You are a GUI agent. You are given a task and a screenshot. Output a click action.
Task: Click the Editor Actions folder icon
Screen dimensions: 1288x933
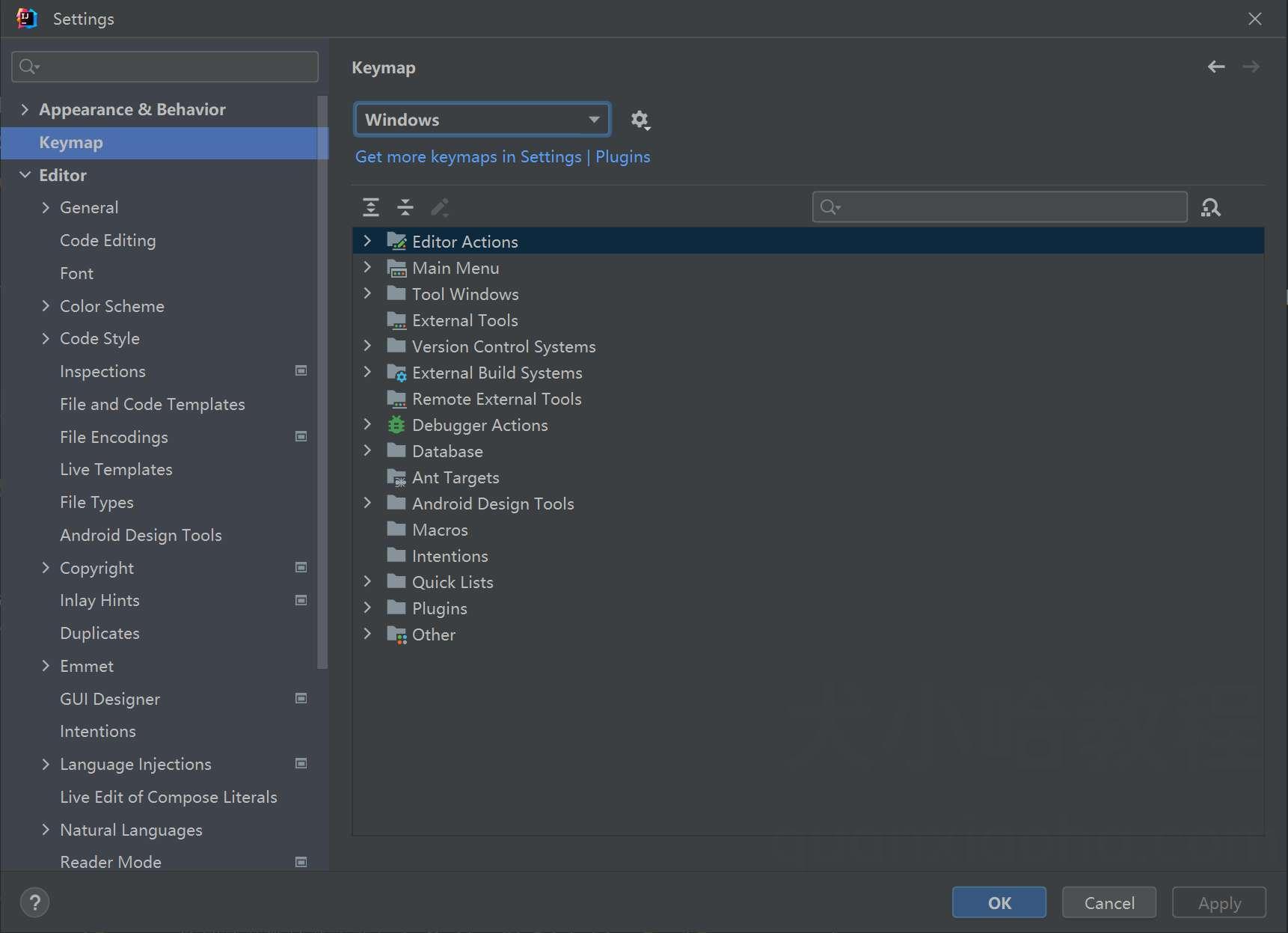tap(396, 241)
